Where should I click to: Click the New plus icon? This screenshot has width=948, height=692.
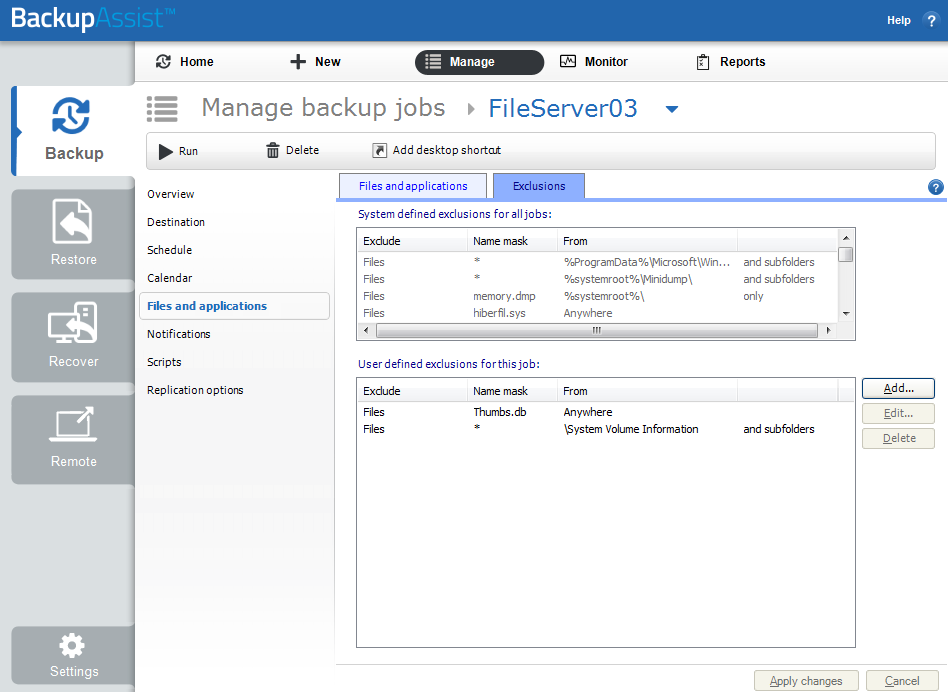[297, 62]
